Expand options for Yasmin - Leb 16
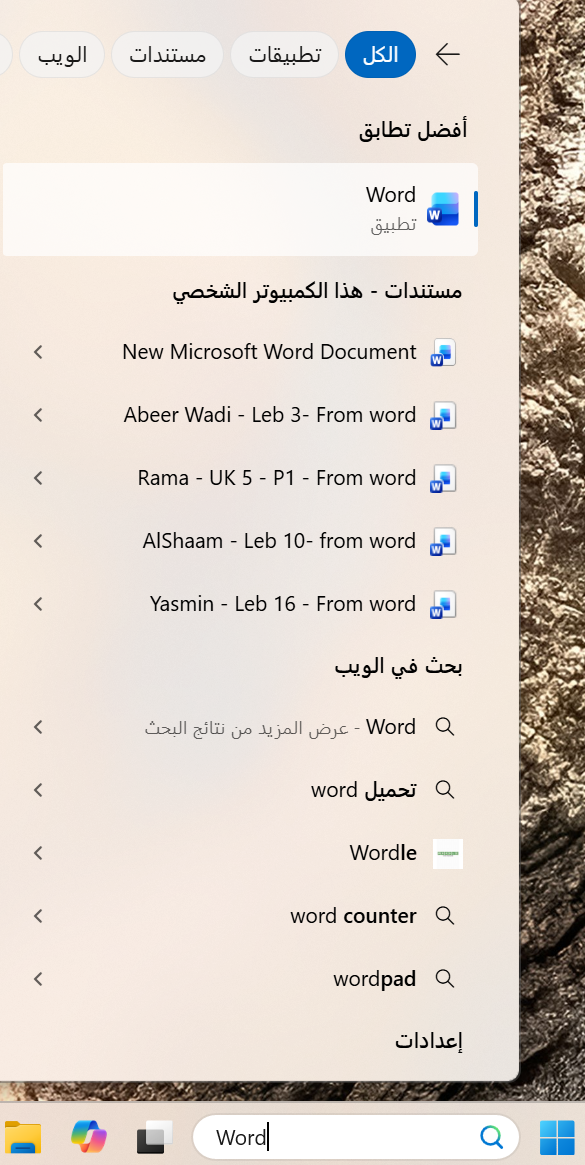The width and height of the screenshot is (585, 1165). tap(39, 605)
